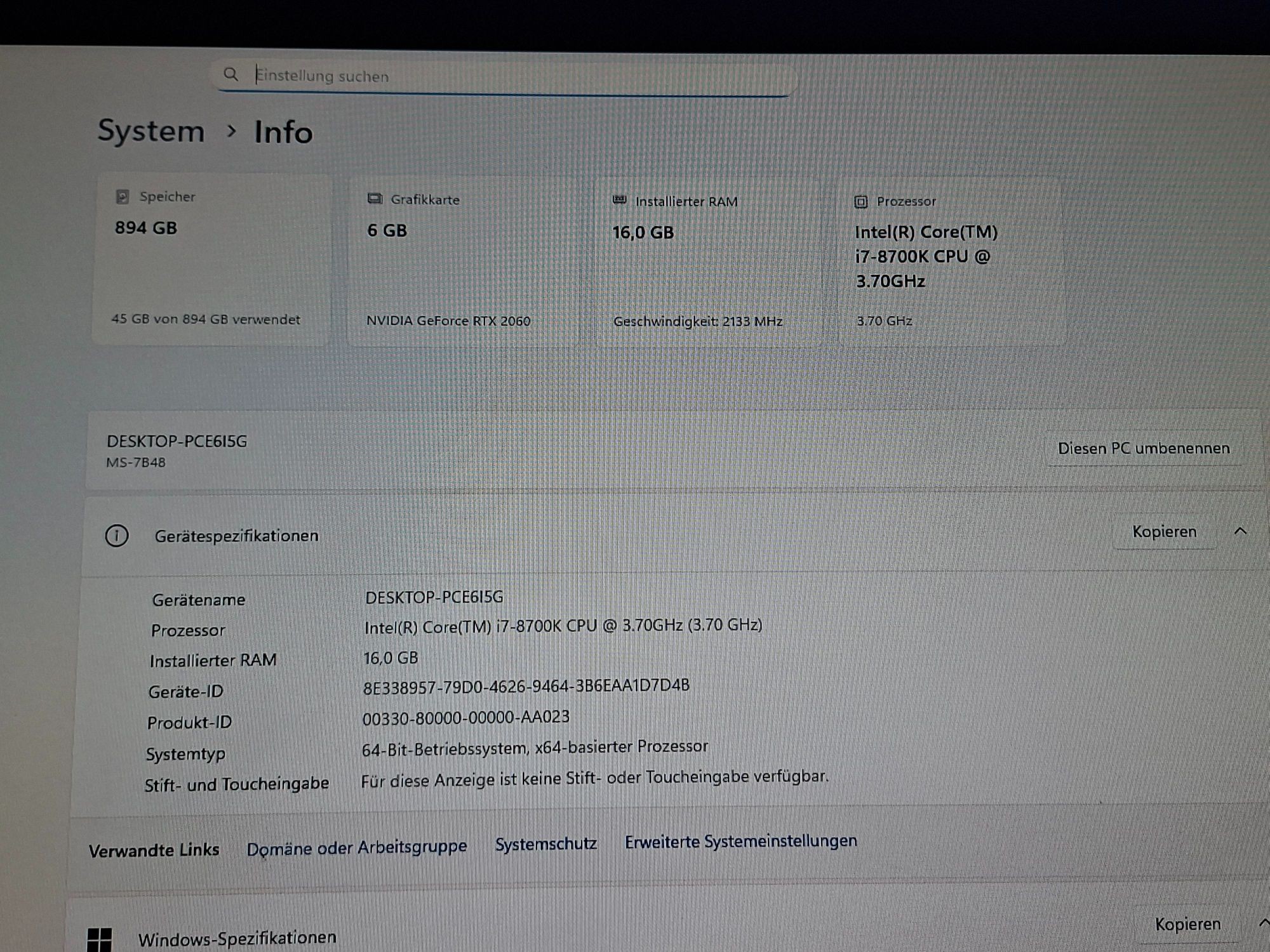Image resolution: width=1270 pixels, height=952 pixels.
Task: Click the Installierter RAM icon
Action: (x=619, y=201)
